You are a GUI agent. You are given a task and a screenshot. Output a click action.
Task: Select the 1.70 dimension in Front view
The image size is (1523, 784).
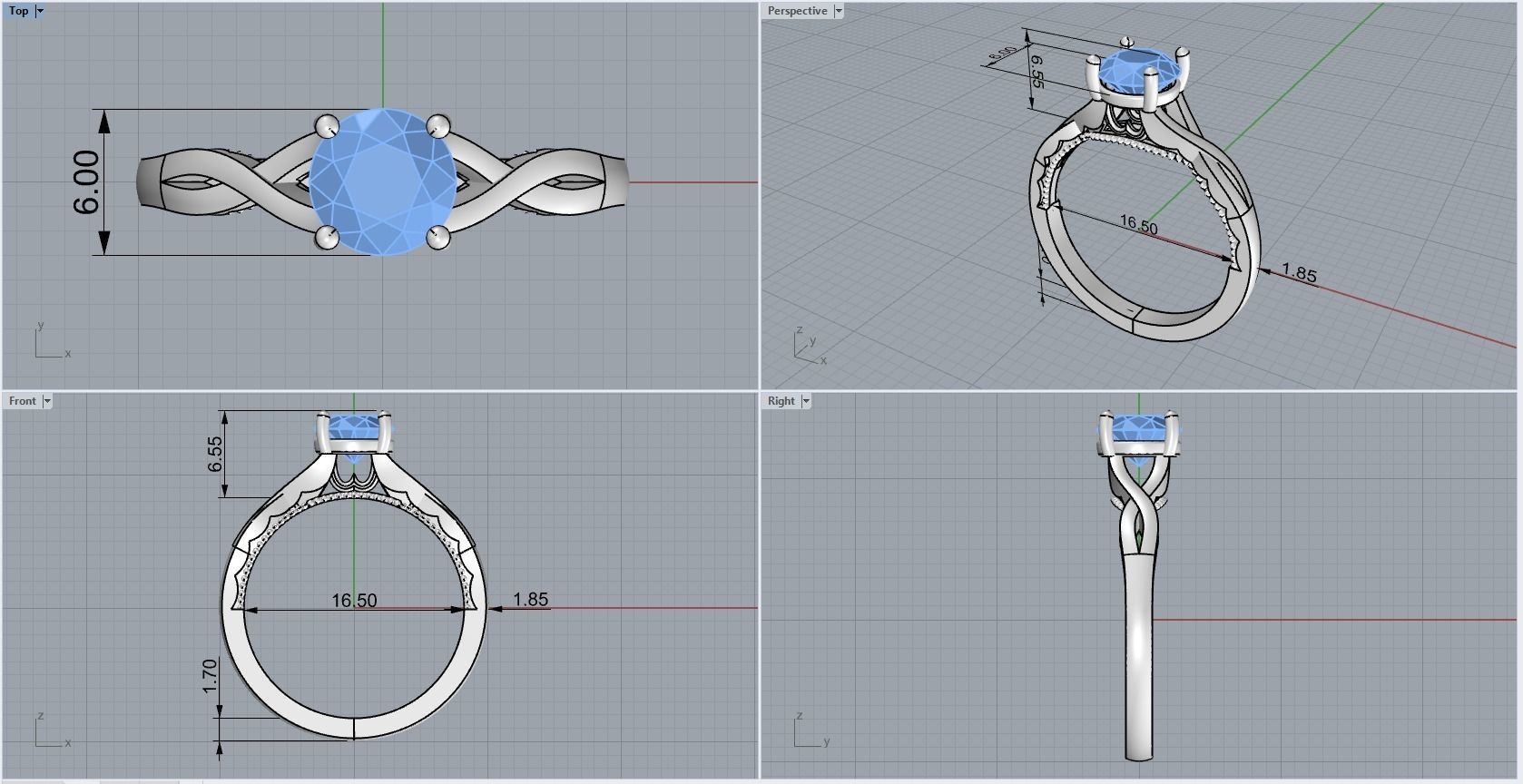210,676
